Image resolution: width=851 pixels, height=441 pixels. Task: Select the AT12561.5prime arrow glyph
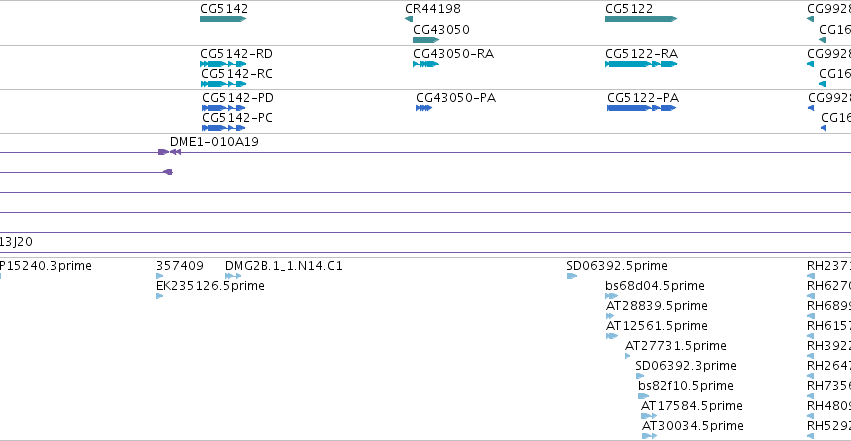point(612,336)
